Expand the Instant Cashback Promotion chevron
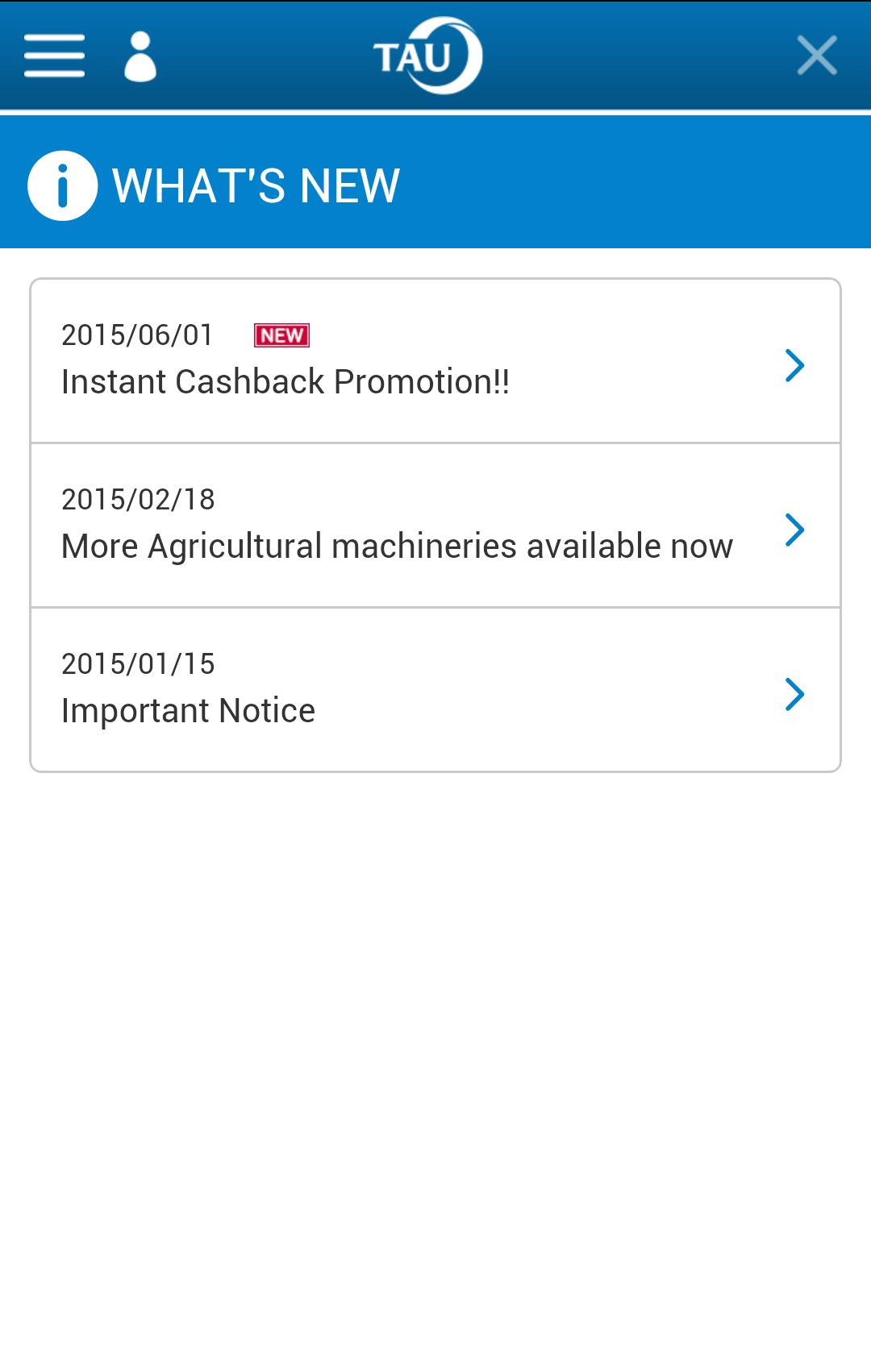 [794, 365]
